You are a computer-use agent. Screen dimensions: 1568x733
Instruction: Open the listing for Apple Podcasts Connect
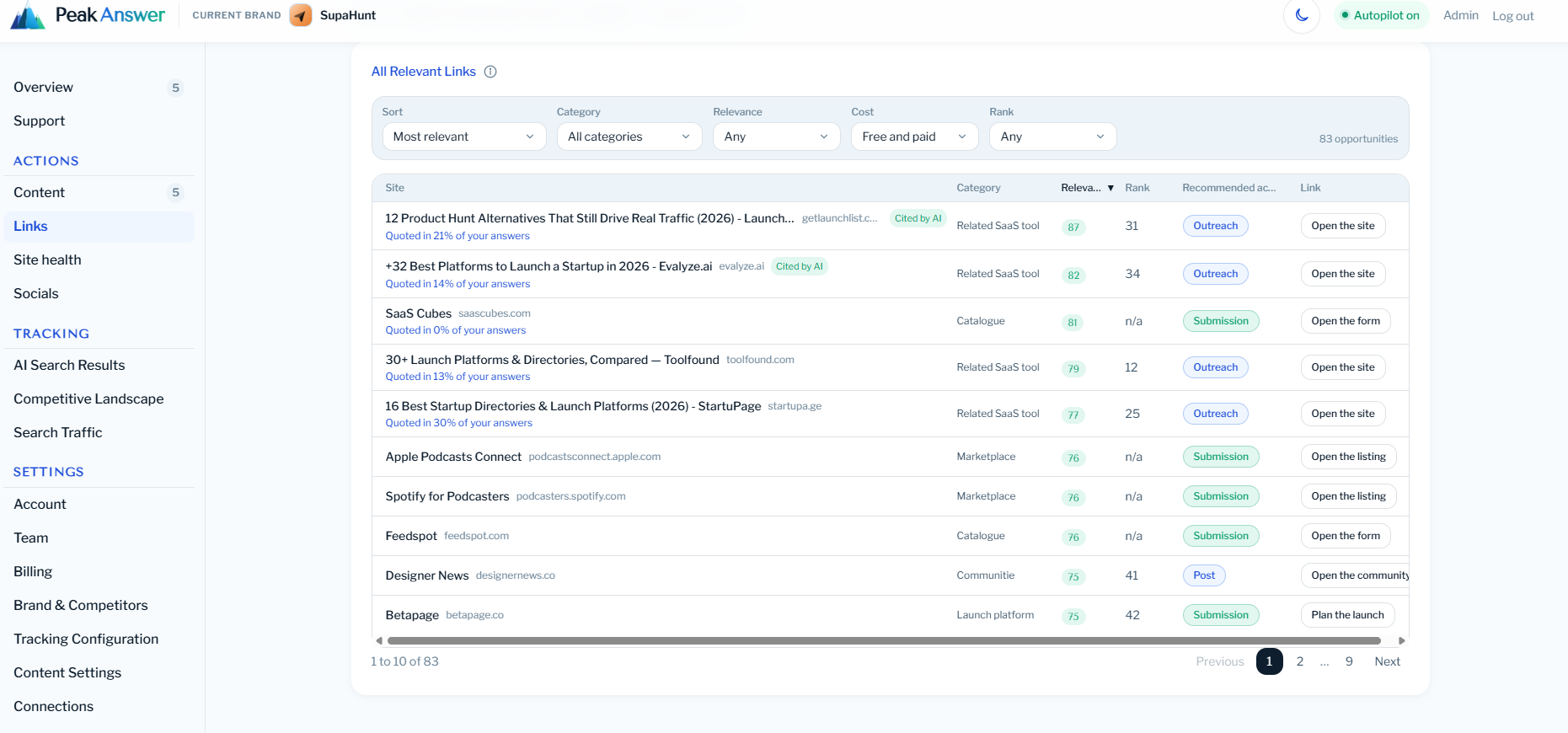[1348, 457]
